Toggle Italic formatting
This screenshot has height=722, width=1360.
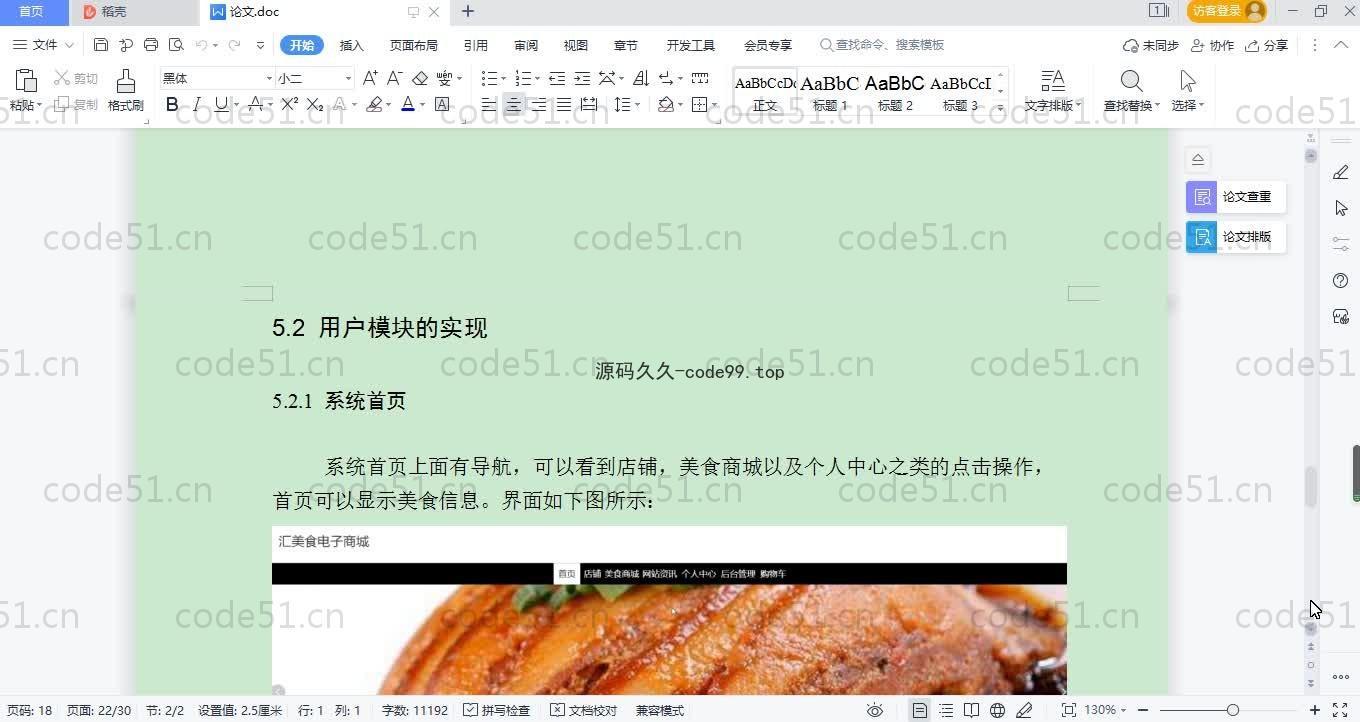pyautogui.click(x=197, y=104)
